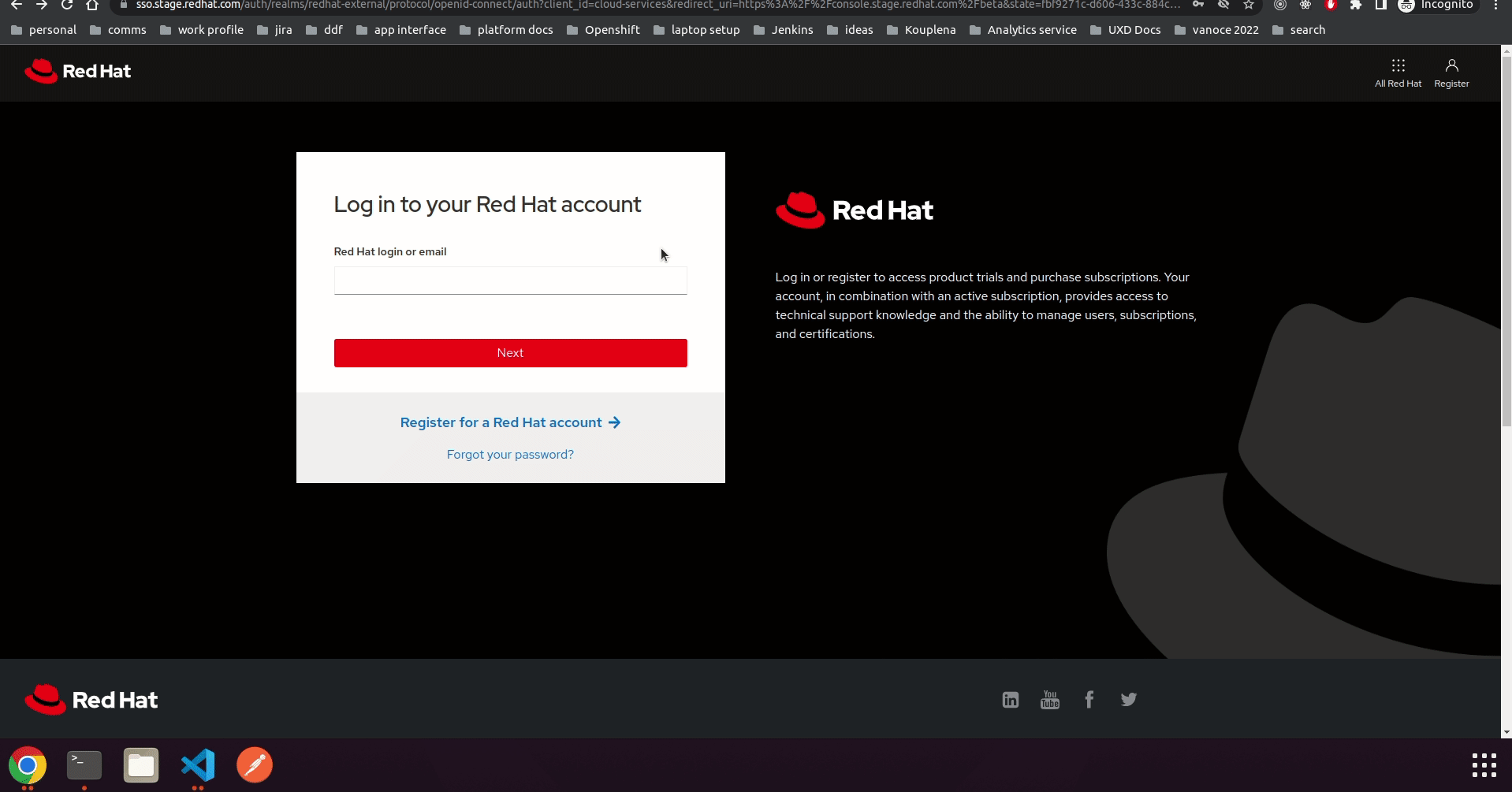Click the scrollbar up arrow
The height and width of the screenshot is (792, 1512).
(x=1506, y=50)
